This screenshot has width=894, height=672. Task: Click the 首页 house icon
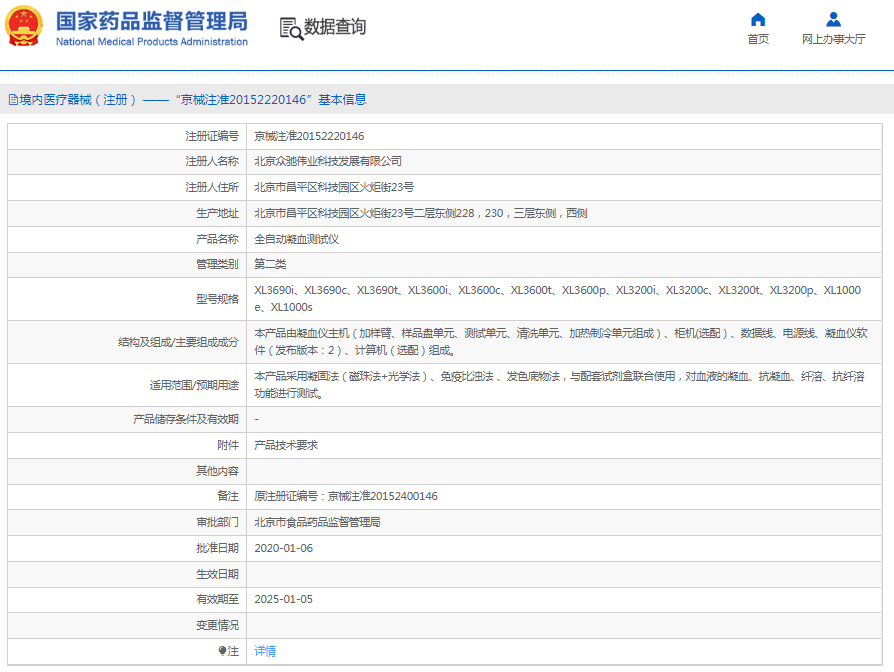[758, 19]
